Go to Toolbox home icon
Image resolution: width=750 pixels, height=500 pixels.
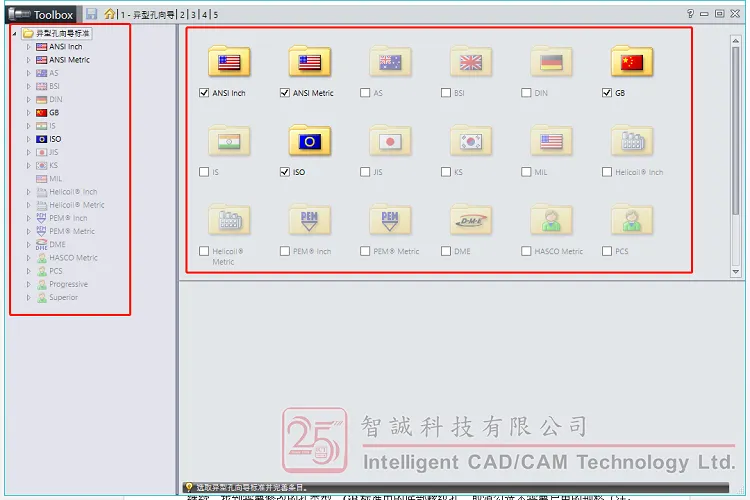[110, 14]
